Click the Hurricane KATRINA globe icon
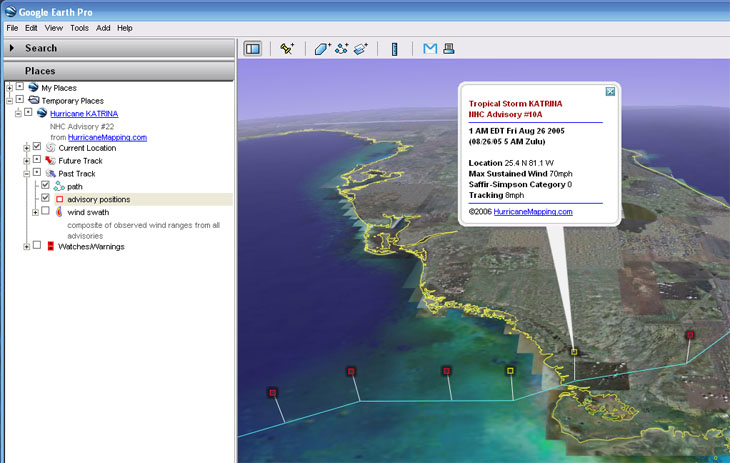This screenshot has width=730, height=463. pyautogui.click(x=42, y=113)
